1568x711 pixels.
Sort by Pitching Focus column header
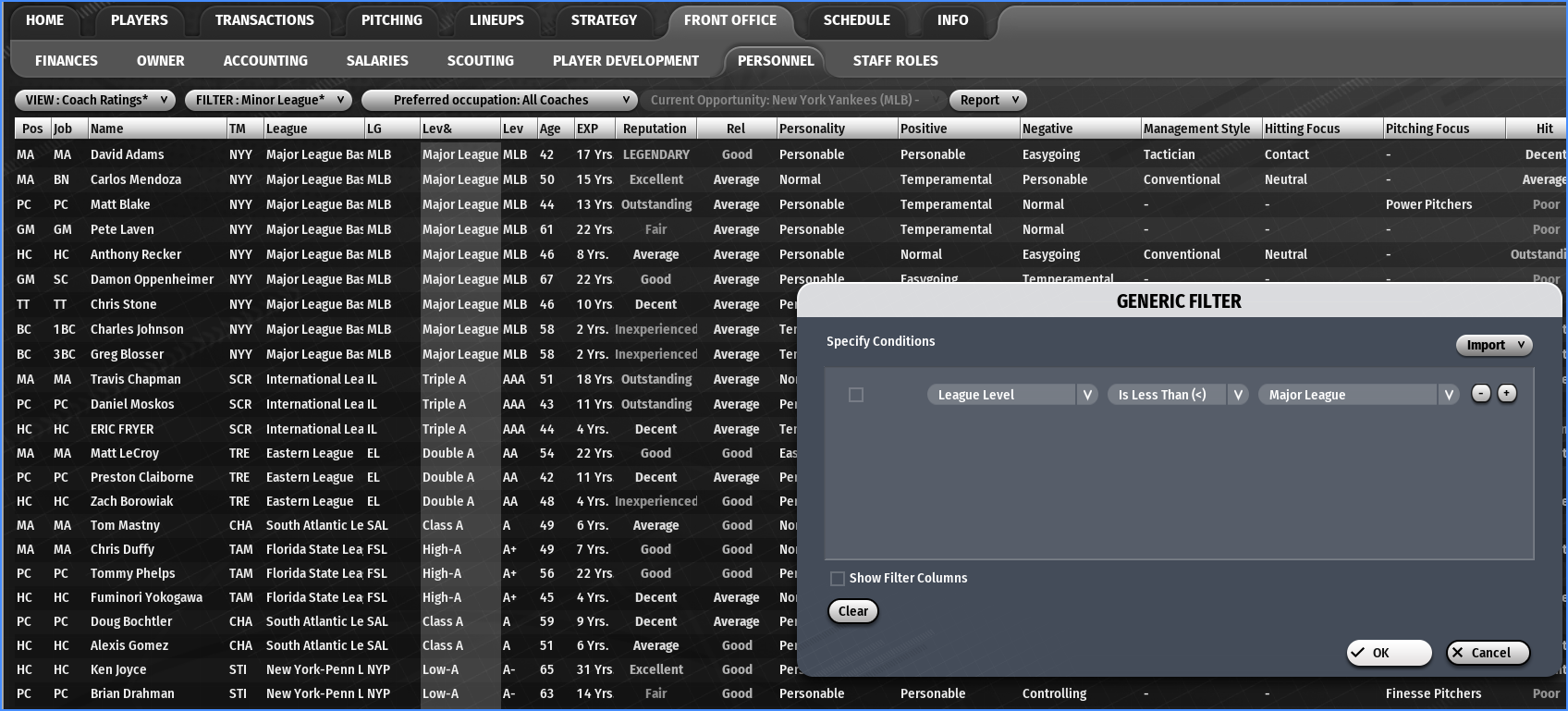pyautogui.click(x=1442, y=129)
